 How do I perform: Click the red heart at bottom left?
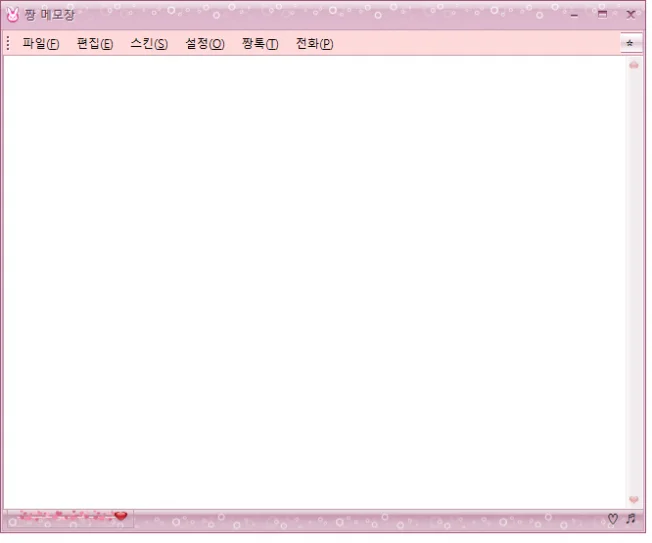point(121,516)
